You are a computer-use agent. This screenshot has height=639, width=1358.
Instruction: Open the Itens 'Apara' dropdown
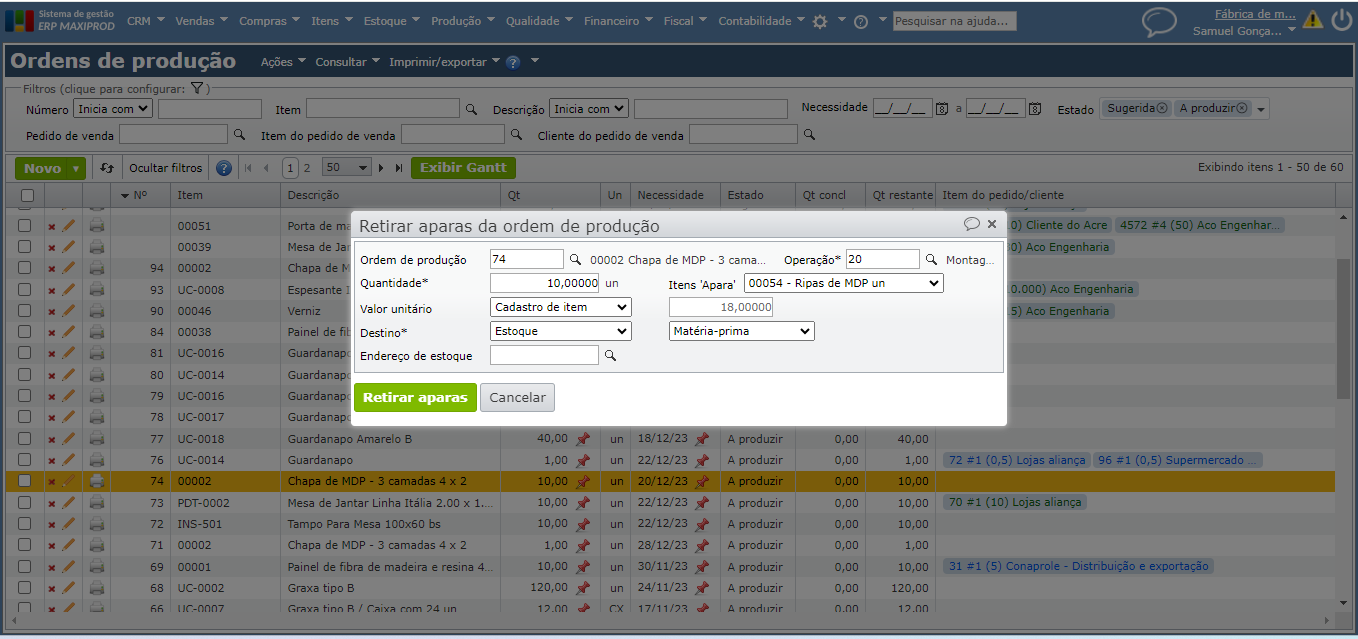[x=843, y=283]
